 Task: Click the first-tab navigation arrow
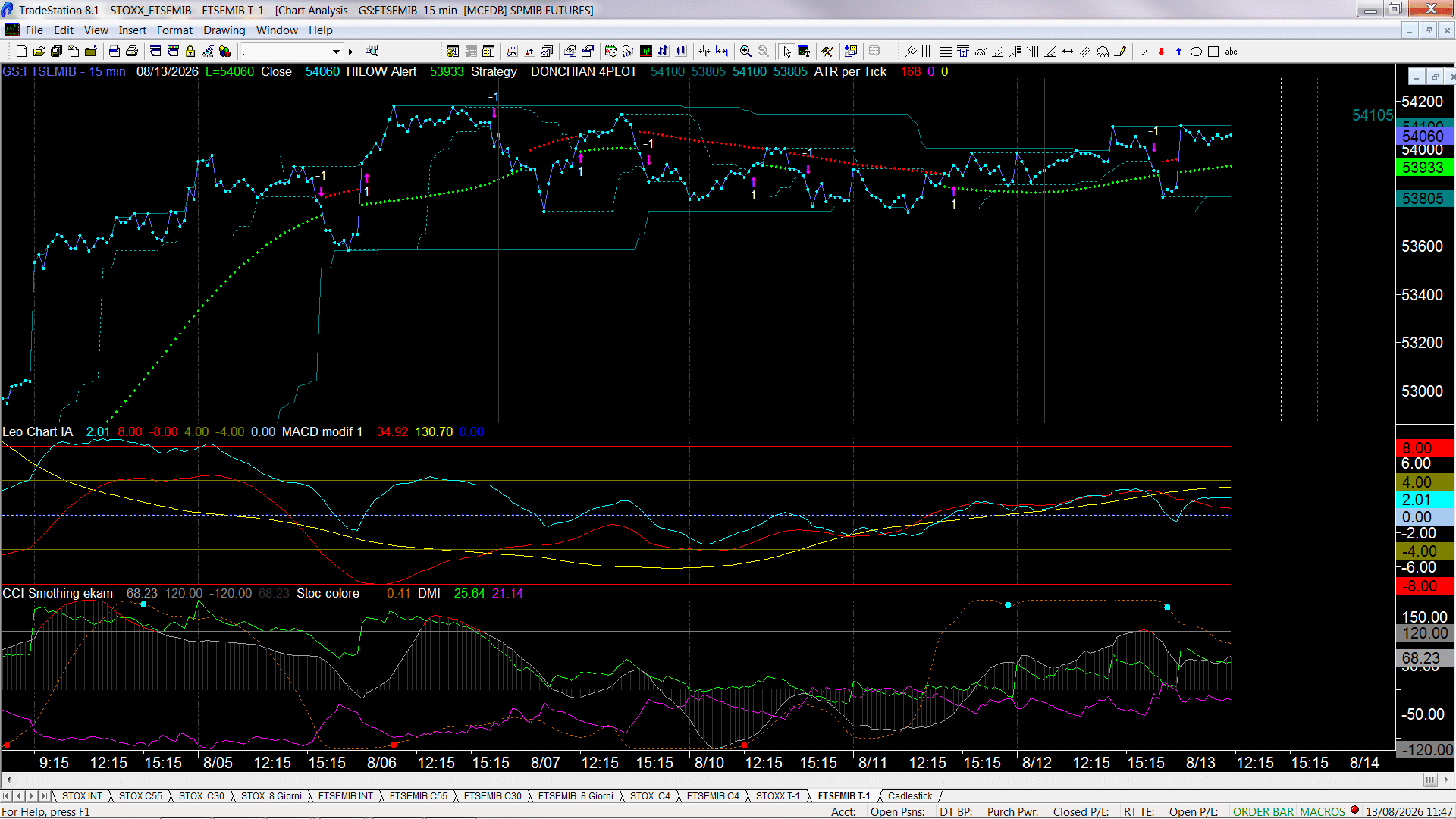[6, 796]
